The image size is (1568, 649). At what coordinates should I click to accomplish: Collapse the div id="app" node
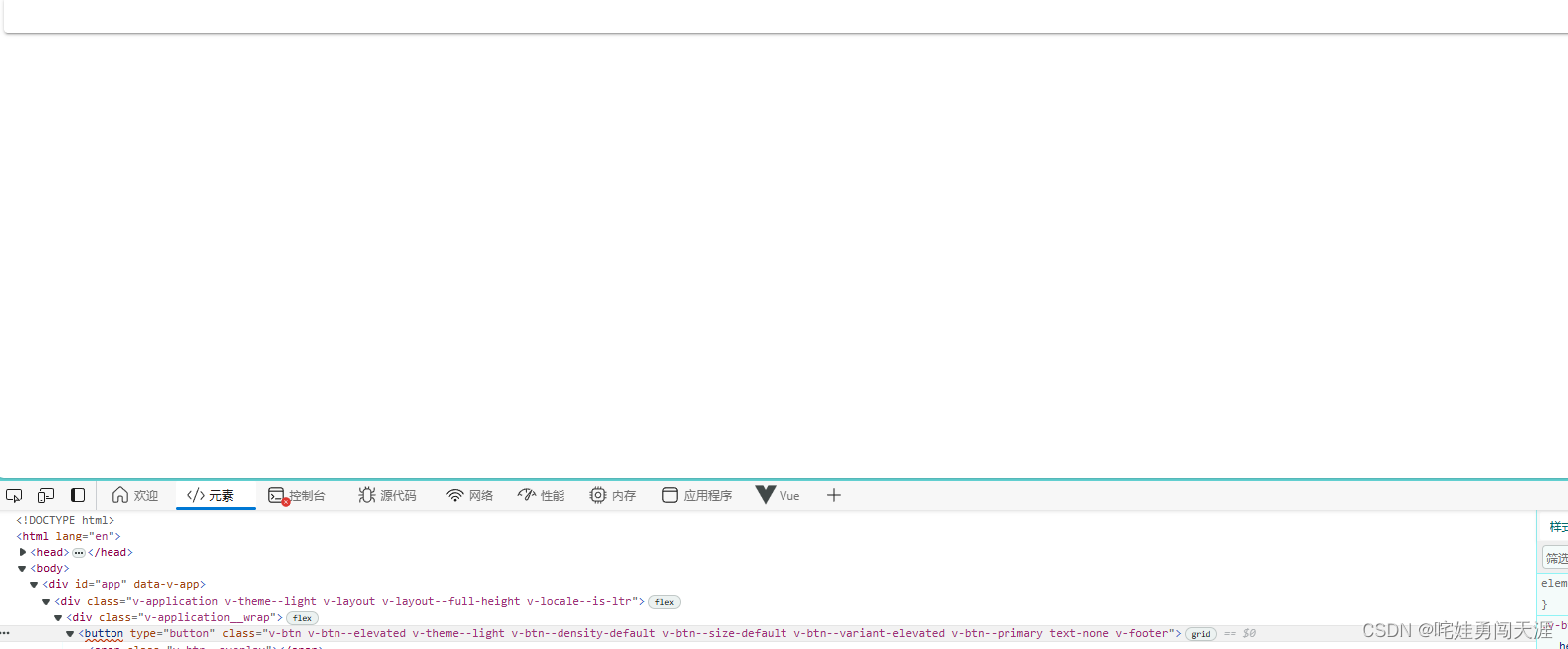click(34, 585)
